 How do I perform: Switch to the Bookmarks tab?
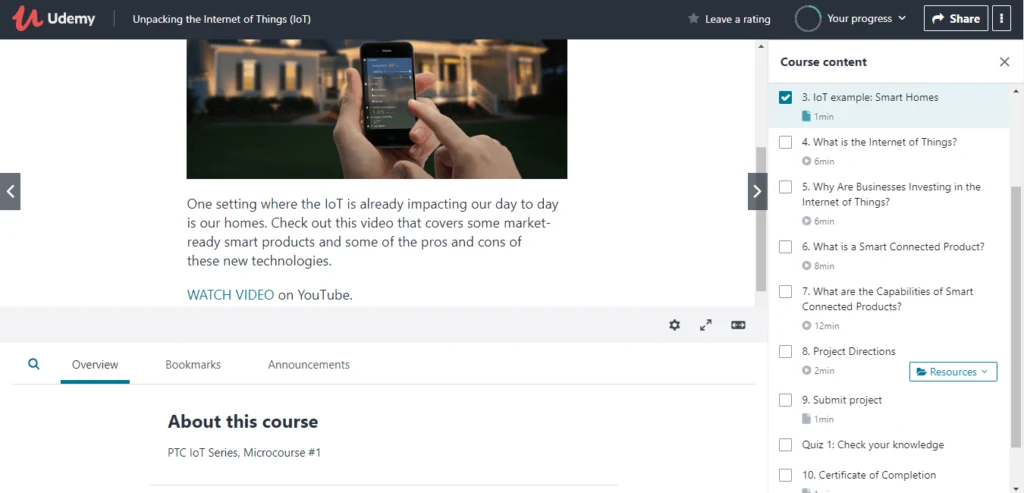click(193, 364)
